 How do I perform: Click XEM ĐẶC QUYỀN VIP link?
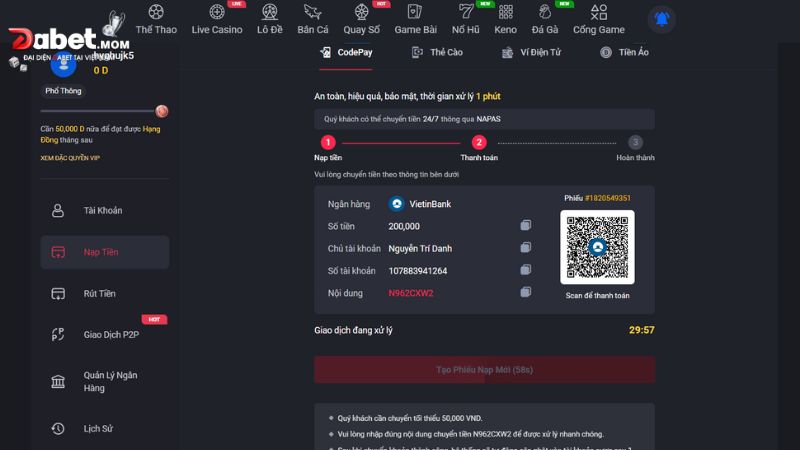click(x=70, y=158)
